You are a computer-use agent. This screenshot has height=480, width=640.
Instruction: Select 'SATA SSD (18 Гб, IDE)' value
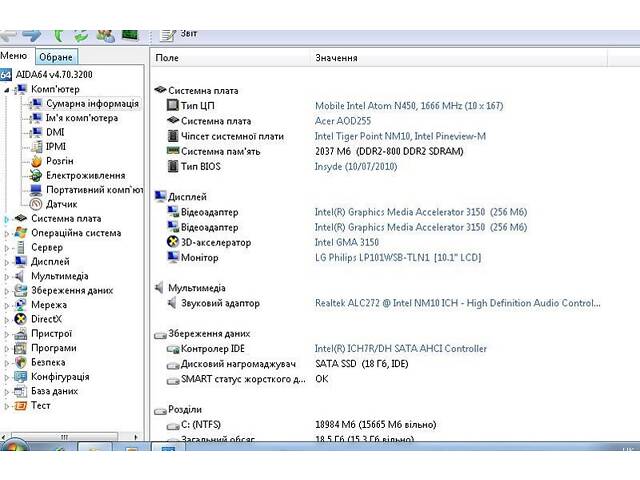coord(362,364)
